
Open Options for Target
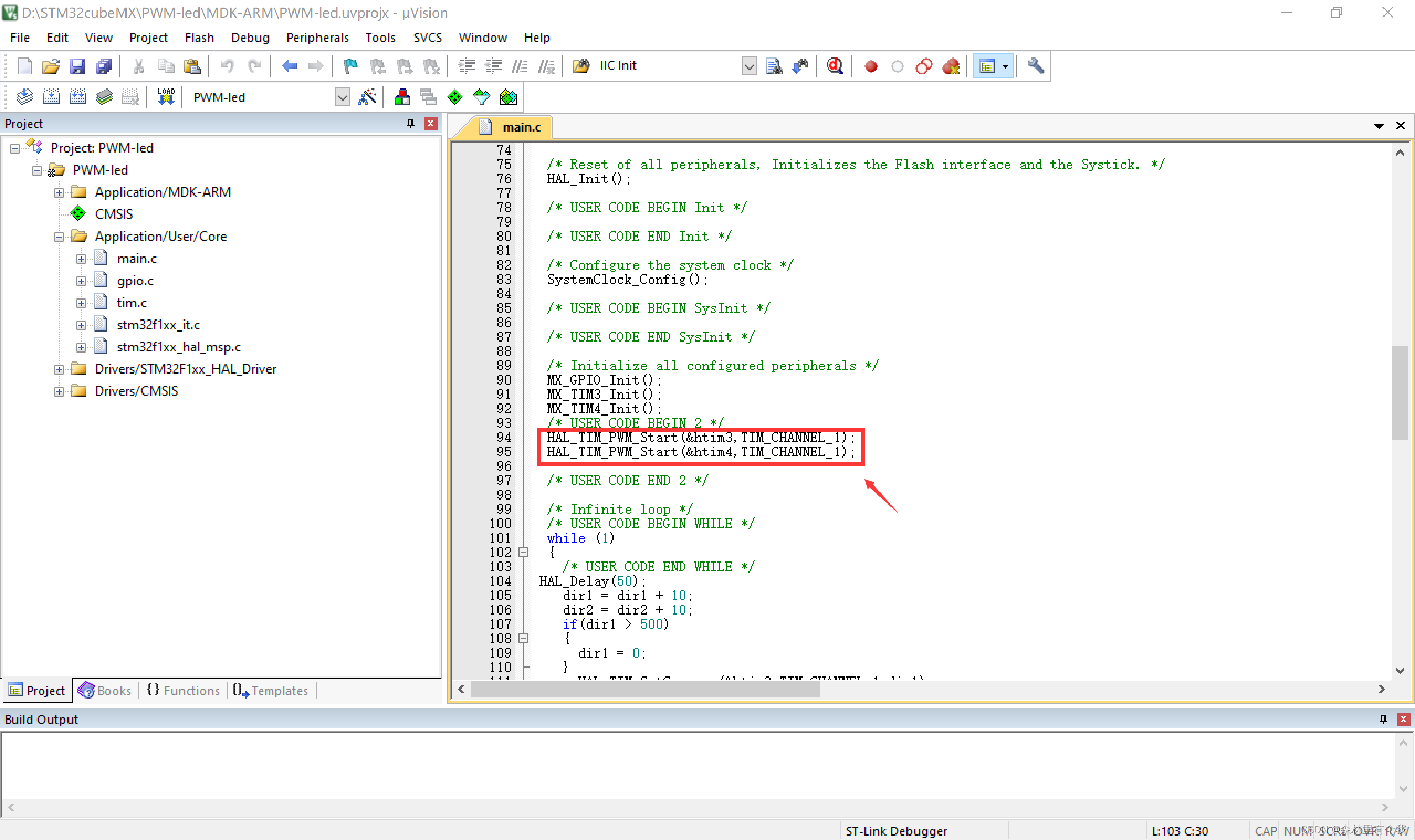pyautogui.click(x=367, y=97)
